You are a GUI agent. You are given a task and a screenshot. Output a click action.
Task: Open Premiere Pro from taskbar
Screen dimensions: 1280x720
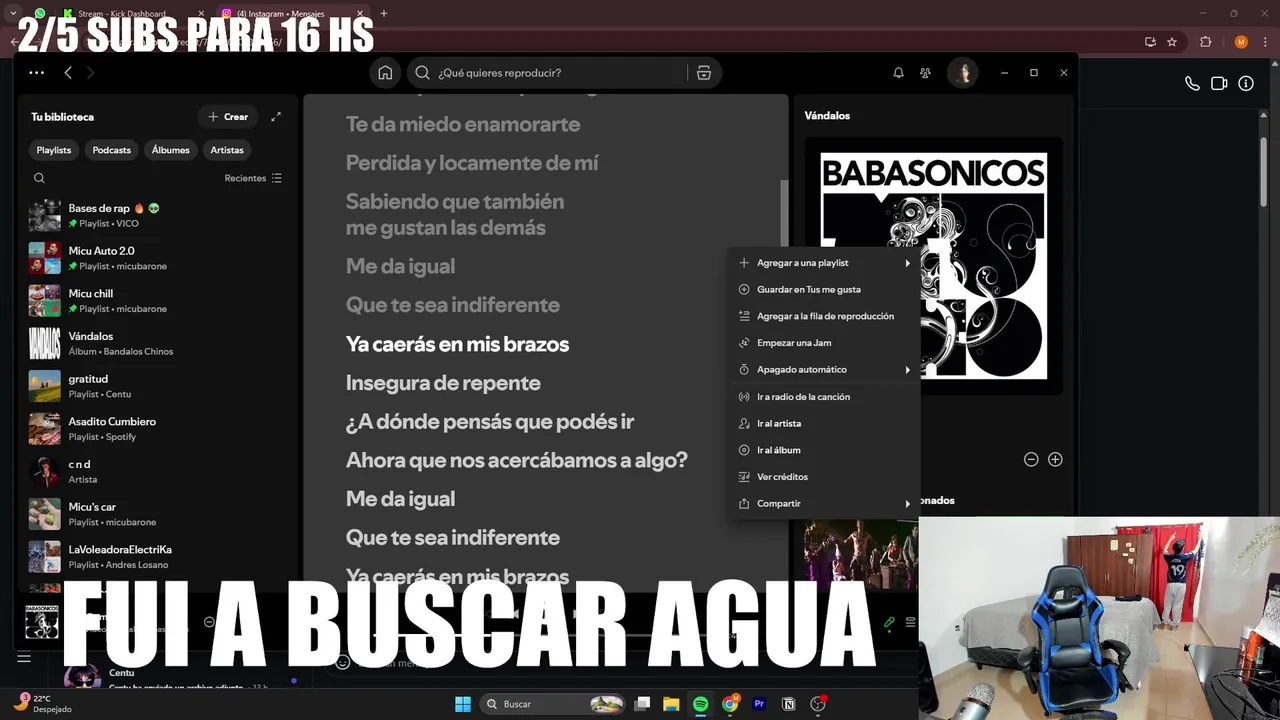(760, 704)
